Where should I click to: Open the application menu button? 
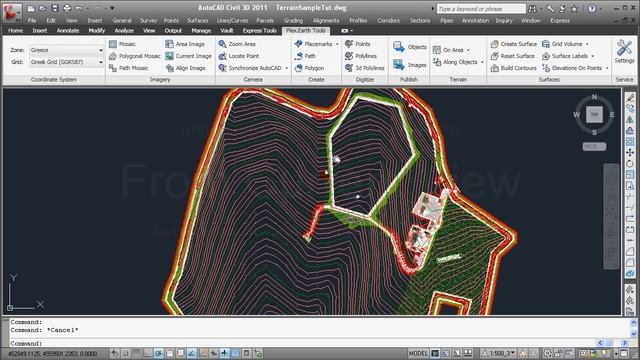click(12, 12)
